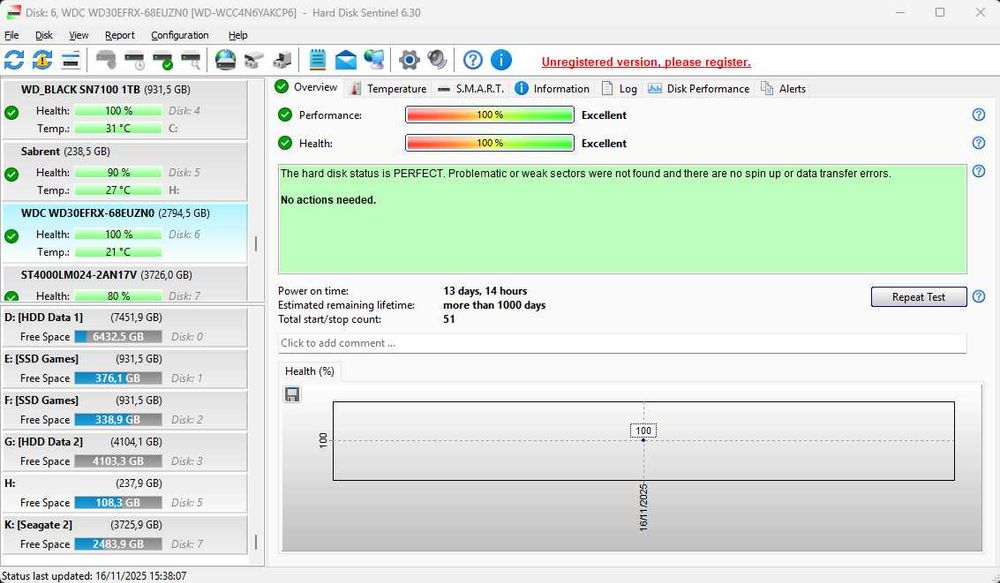Select the F: [SSD Games] partition

click(x=124, y=410)
